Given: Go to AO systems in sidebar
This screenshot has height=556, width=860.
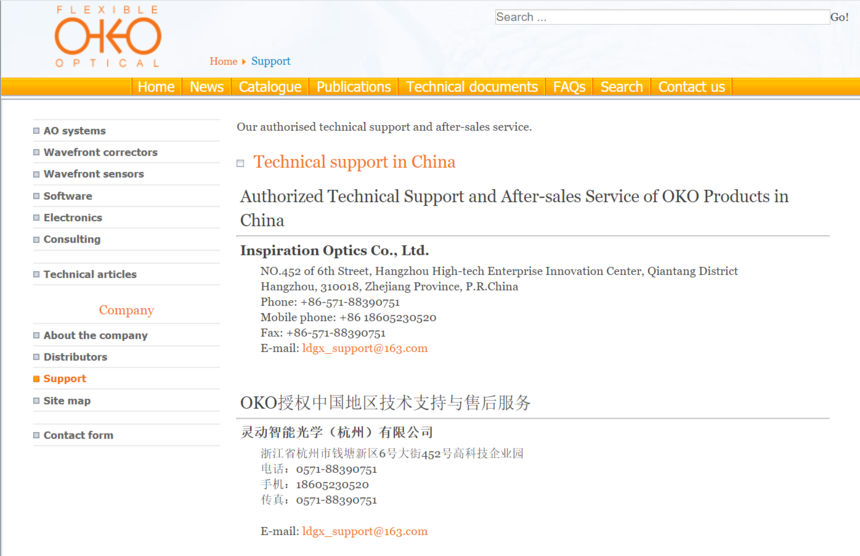Looking at the screenshot, I should pyautogui.click(x=75, y=131).
